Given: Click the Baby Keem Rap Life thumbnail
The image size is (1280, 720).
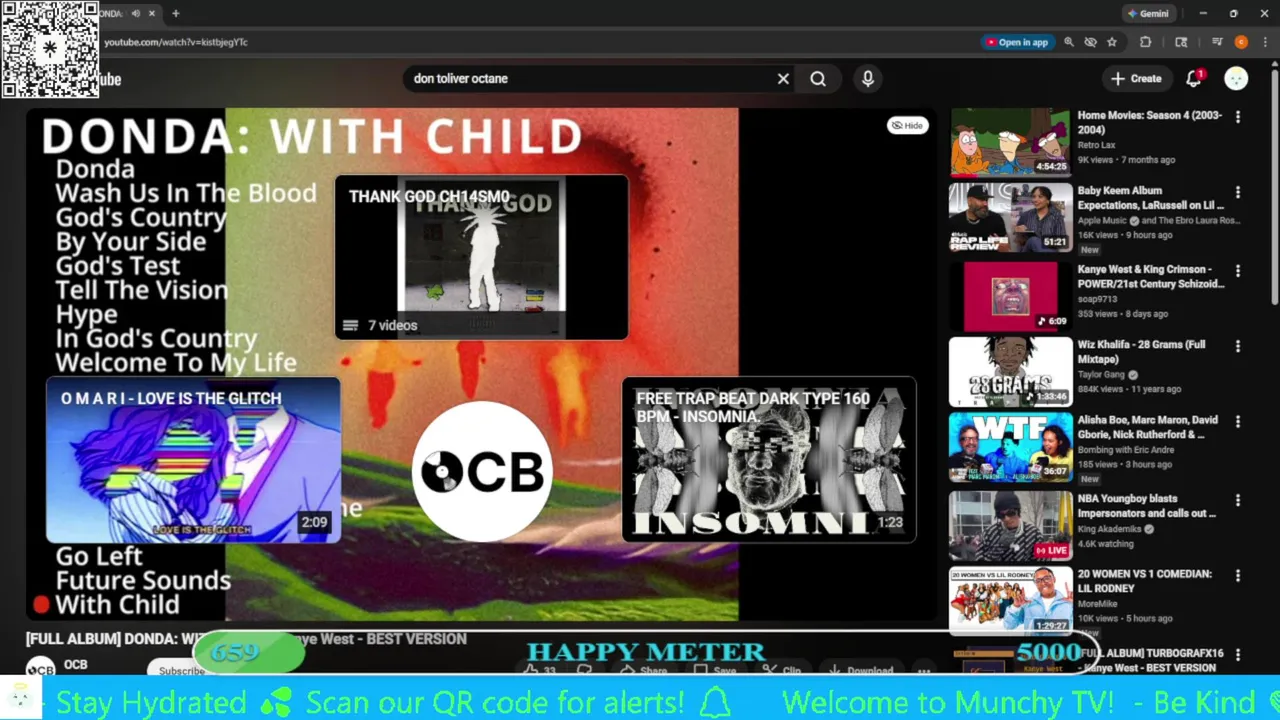Looking at the screenshot, I should point(1010,217).
